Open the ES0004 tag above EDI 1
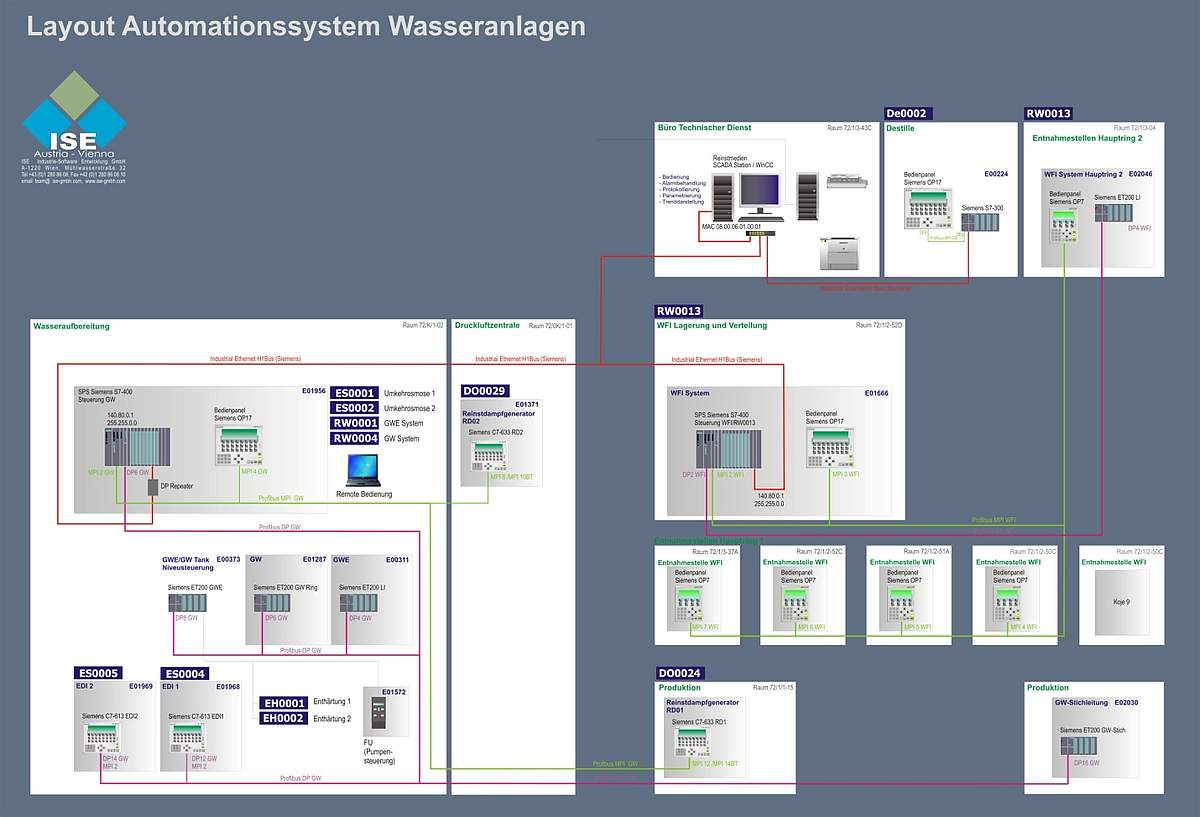The image size is (1200, 817). pos(185,673)
